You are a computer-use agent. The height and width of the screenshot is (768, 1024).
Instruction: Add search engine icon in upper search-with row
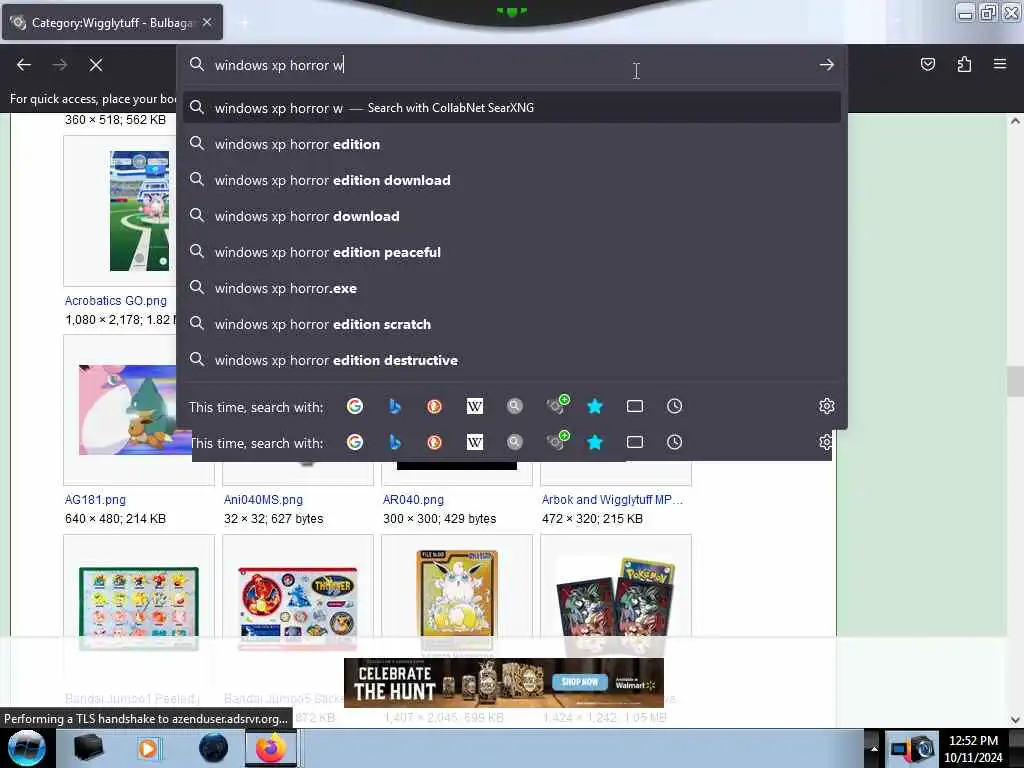(557, 405)
